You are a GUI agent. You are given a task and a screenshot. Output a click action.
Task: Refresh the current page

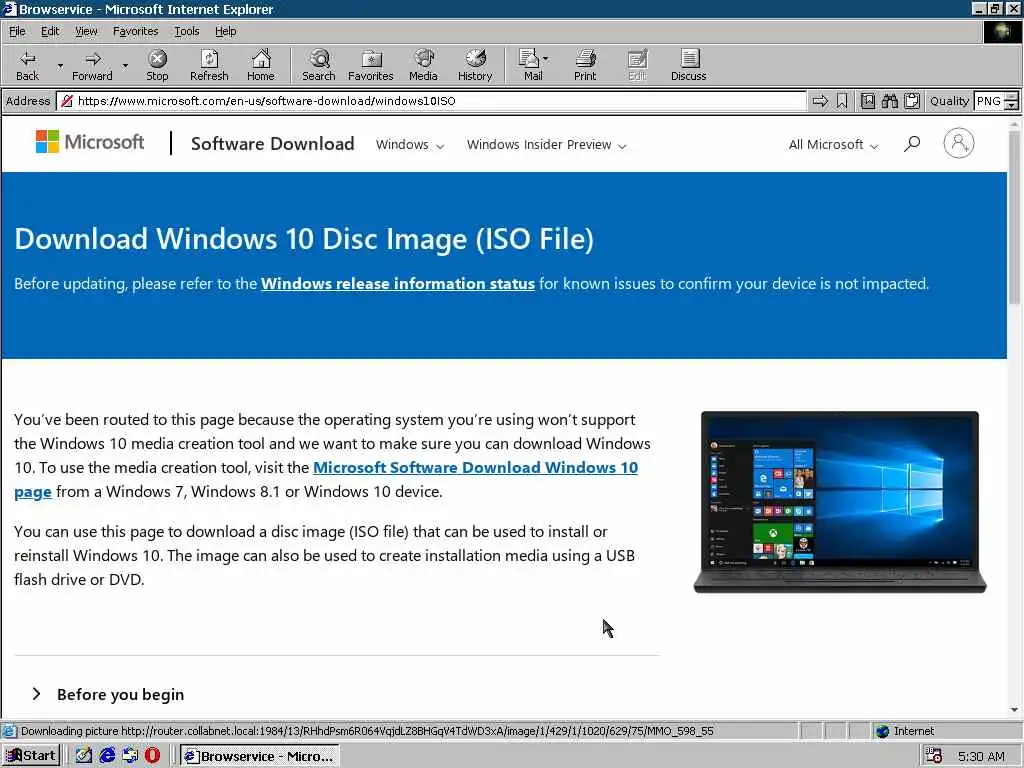pos(209,65)
